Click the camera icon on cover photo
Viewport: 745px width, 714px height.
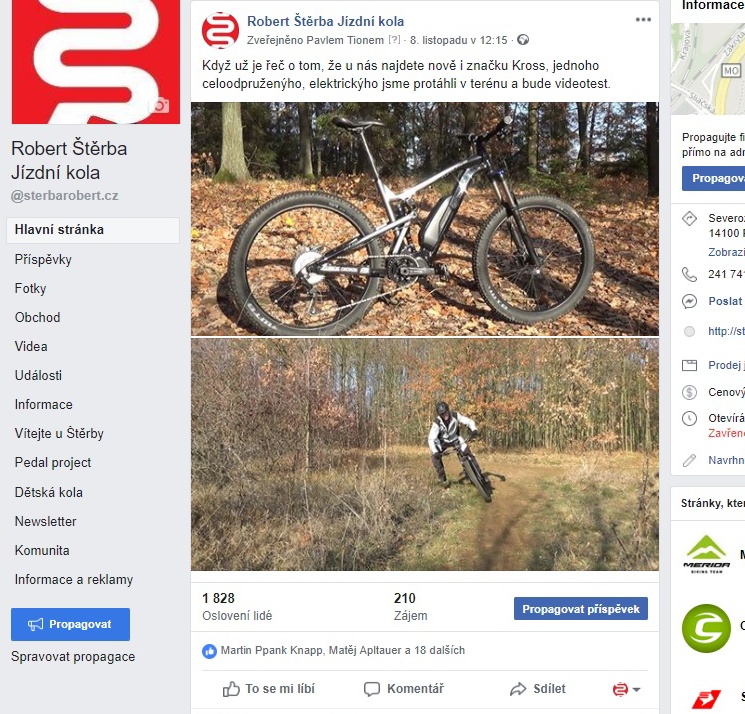coord(160,105)
